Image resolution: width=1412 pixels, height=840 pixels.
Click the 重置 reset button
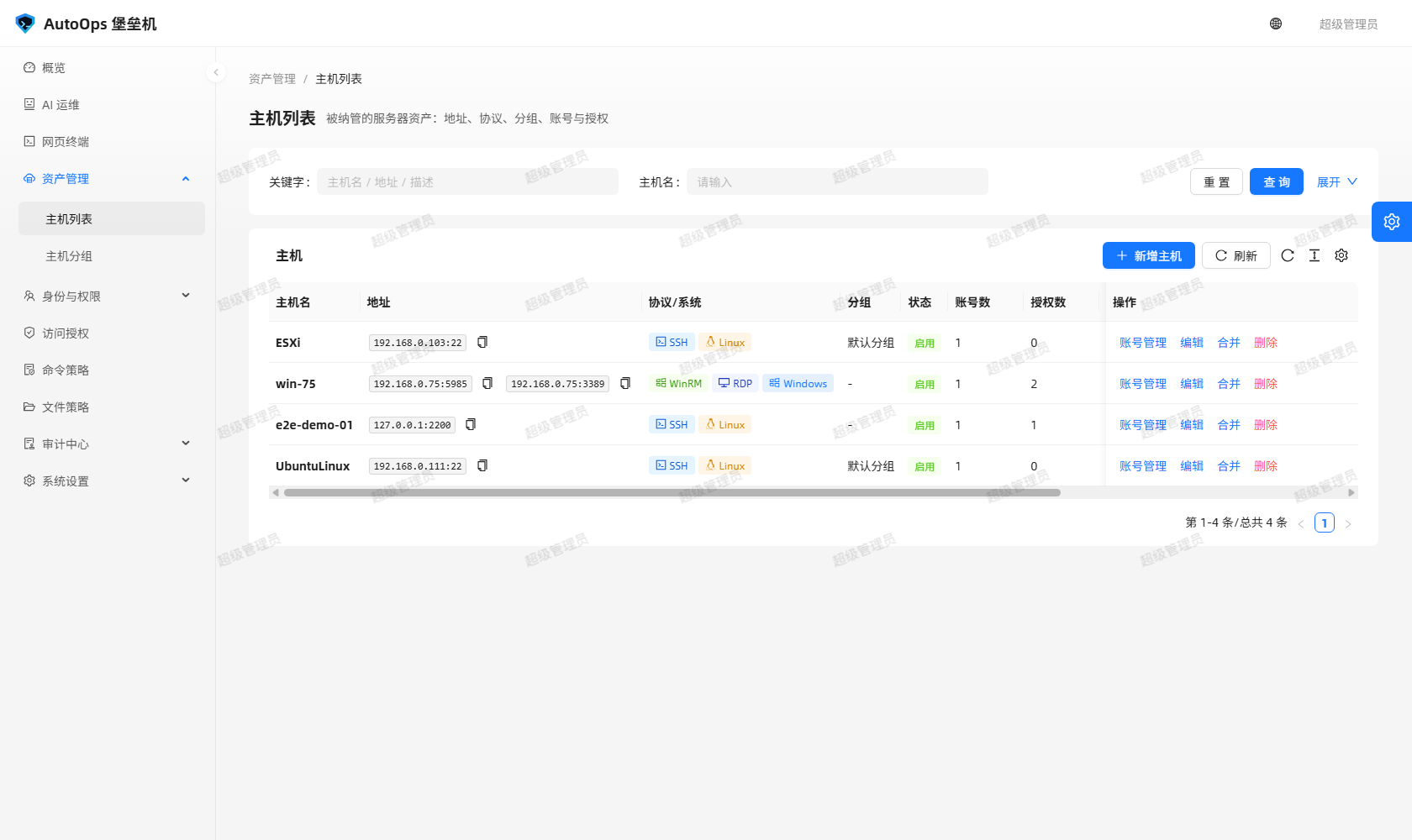[x=1216, y=181]
